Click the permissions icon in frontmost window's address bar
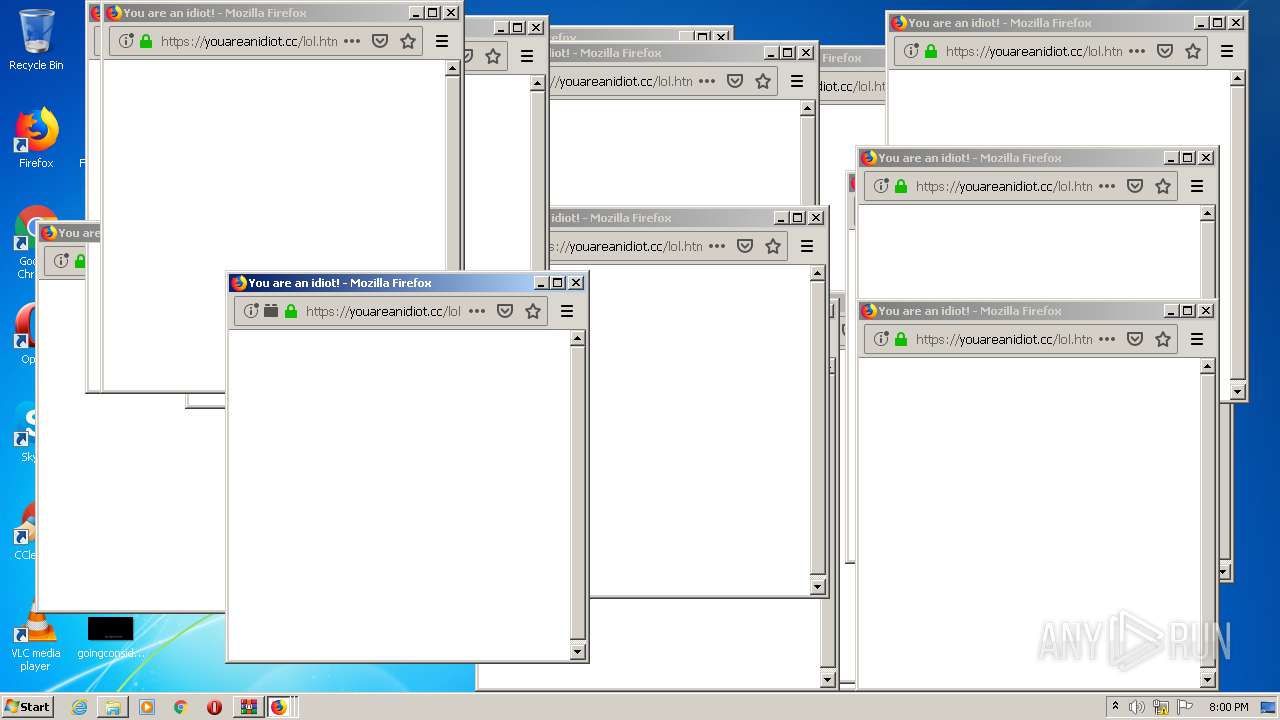Image resolution: width=1280 pixels, height=720 pixels. [x=271, y=311]
